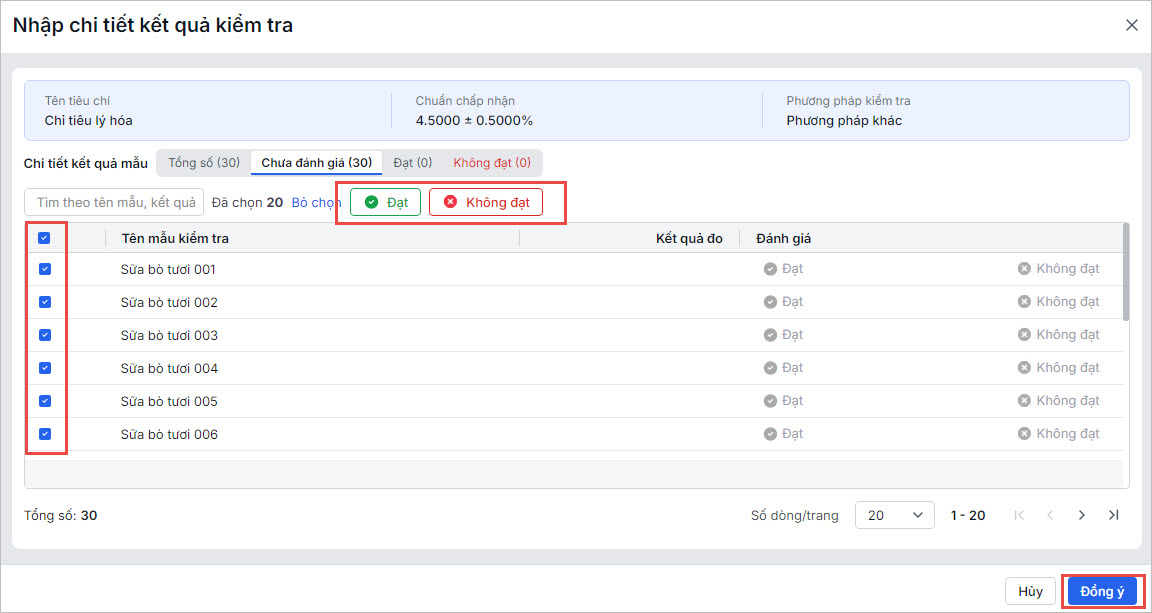Confirm with the Đồng ý button

click(1102, 591)
